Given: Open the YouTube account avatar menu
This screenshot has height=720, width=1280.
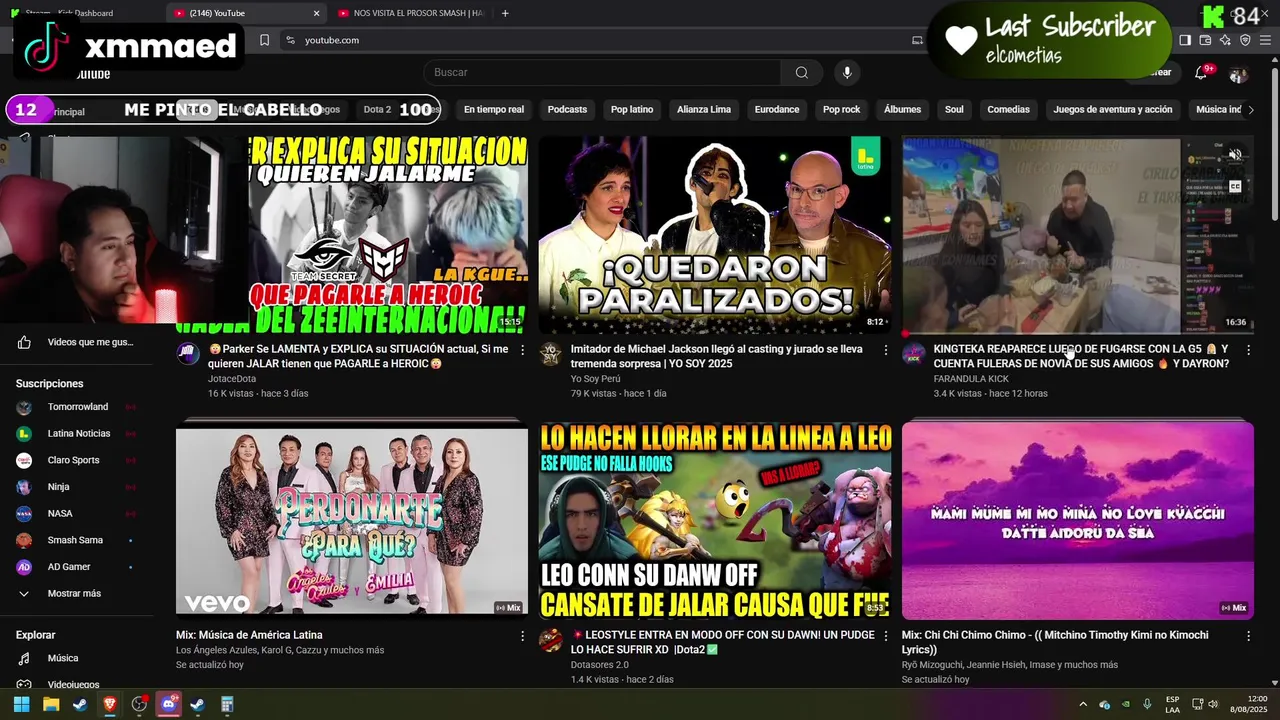Looking at the screenshot, I should point(1238,73).
